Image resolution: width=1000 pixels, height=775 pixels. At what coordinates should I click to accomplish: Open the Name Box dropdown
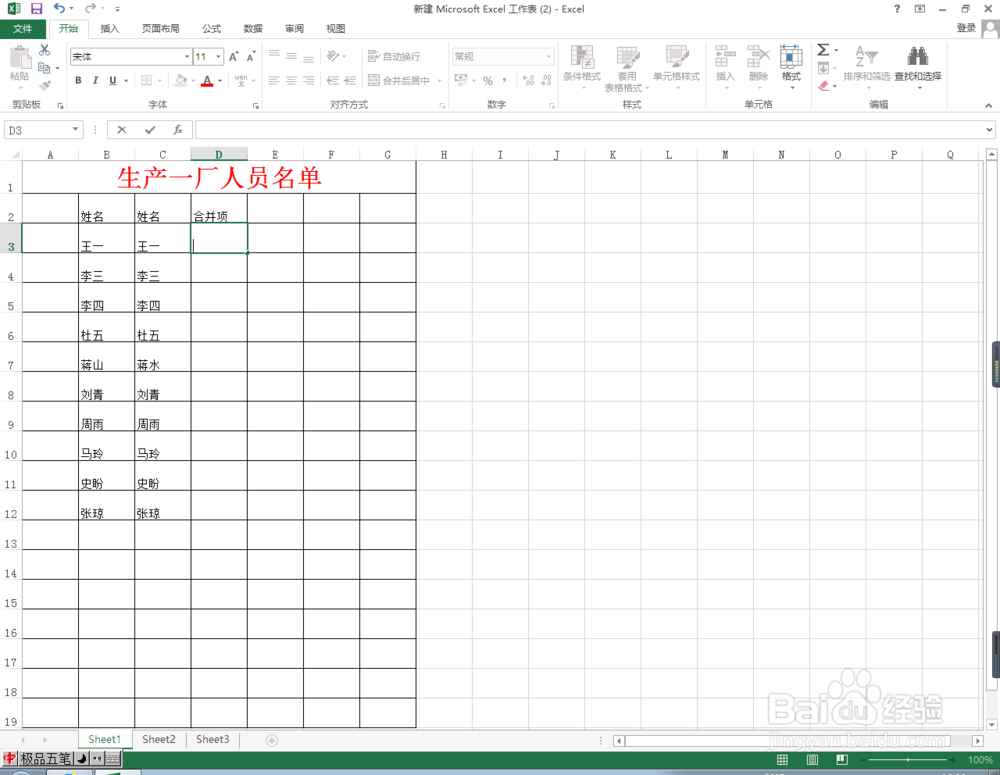coord(75,129)
